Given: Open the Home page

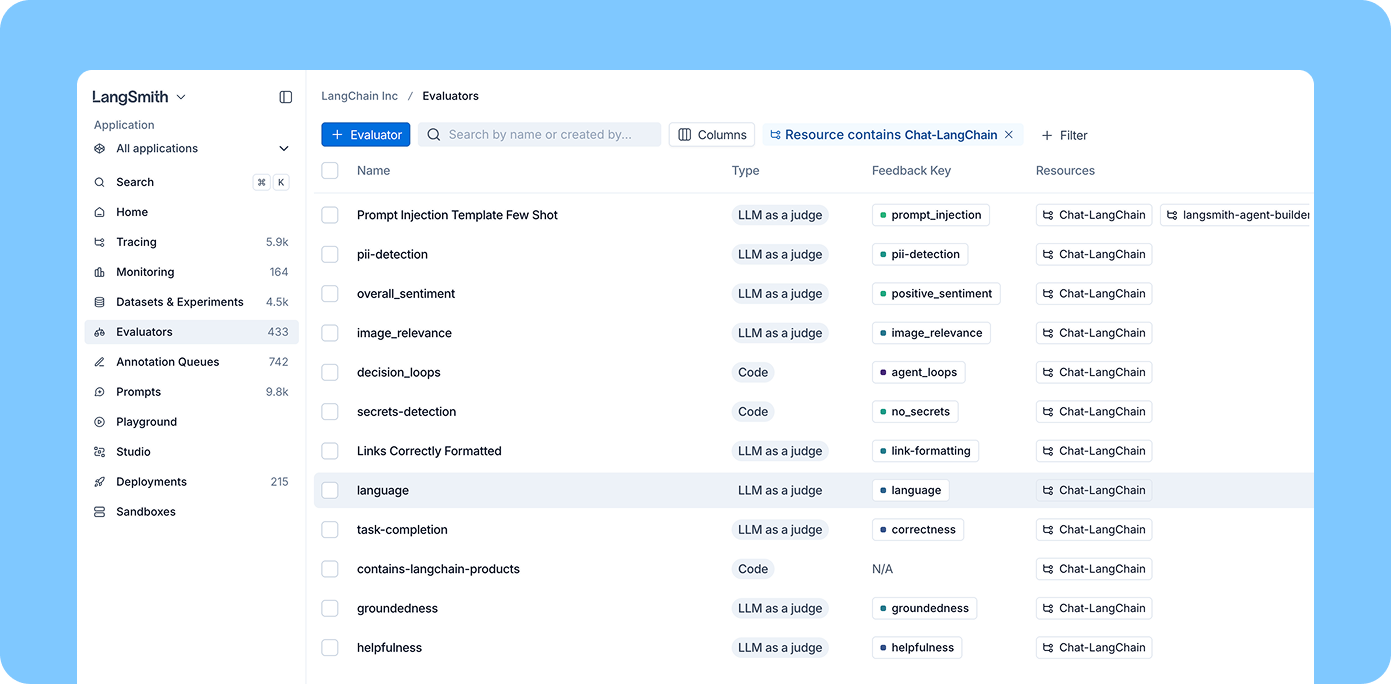Looking at the screenshot, I should [191, 212].
